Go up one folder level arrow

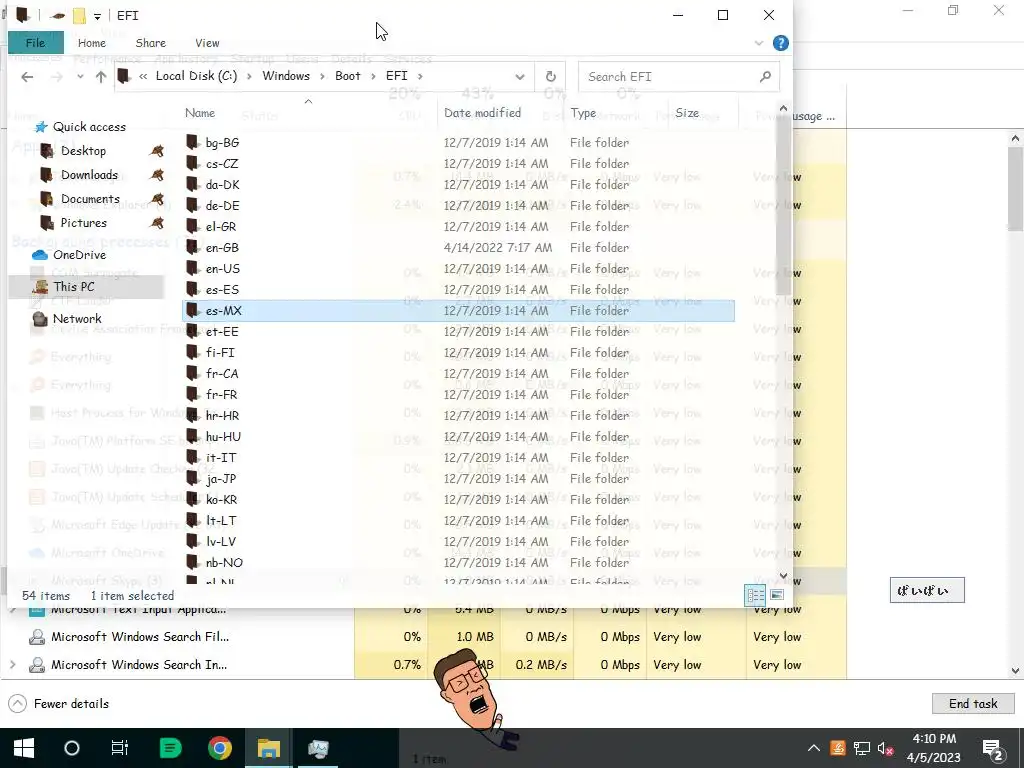click(x=101, y=77)
